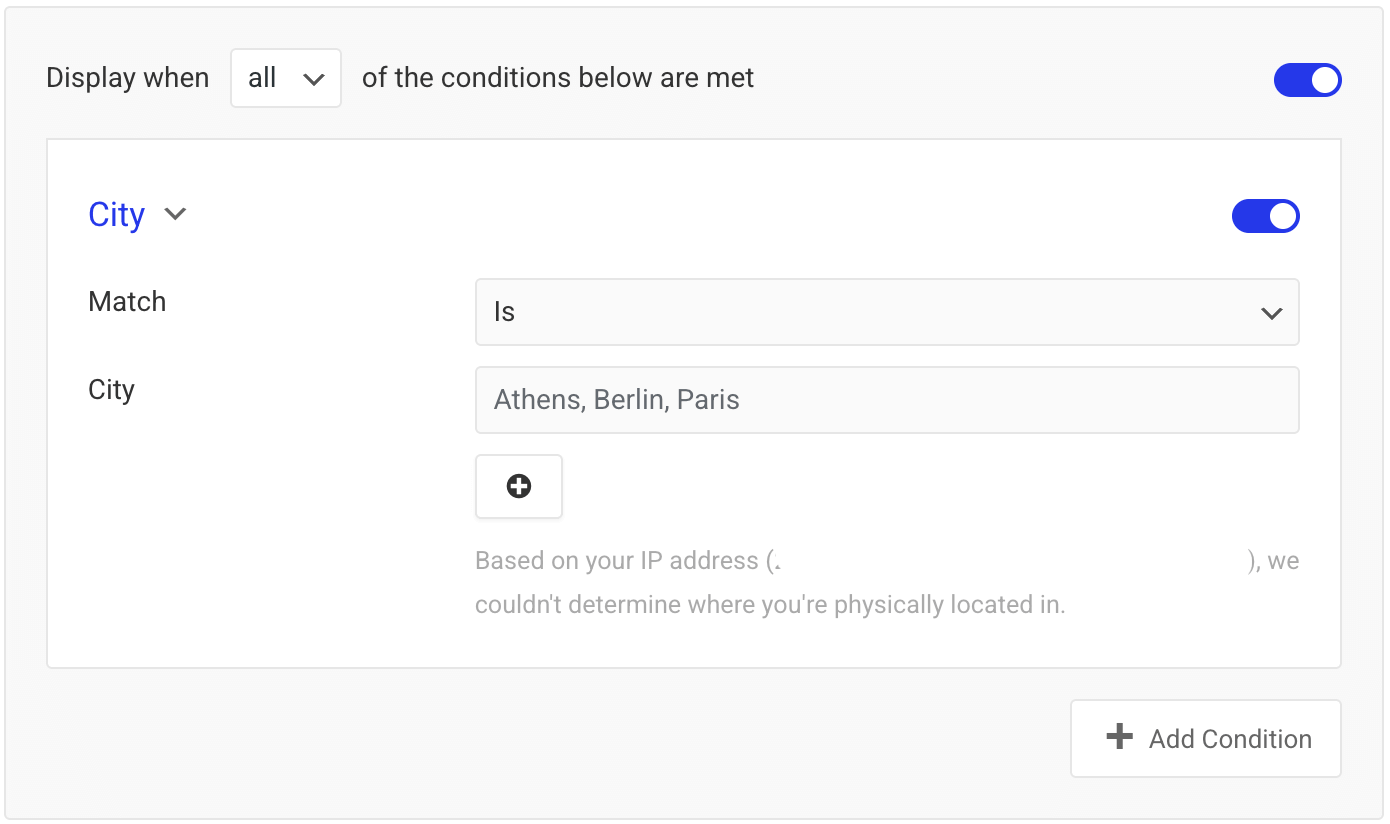Image resolution: width=1390 pixels, height=824 pixels.
Task: Click the Match field label
Action: (x=127, y=302)
